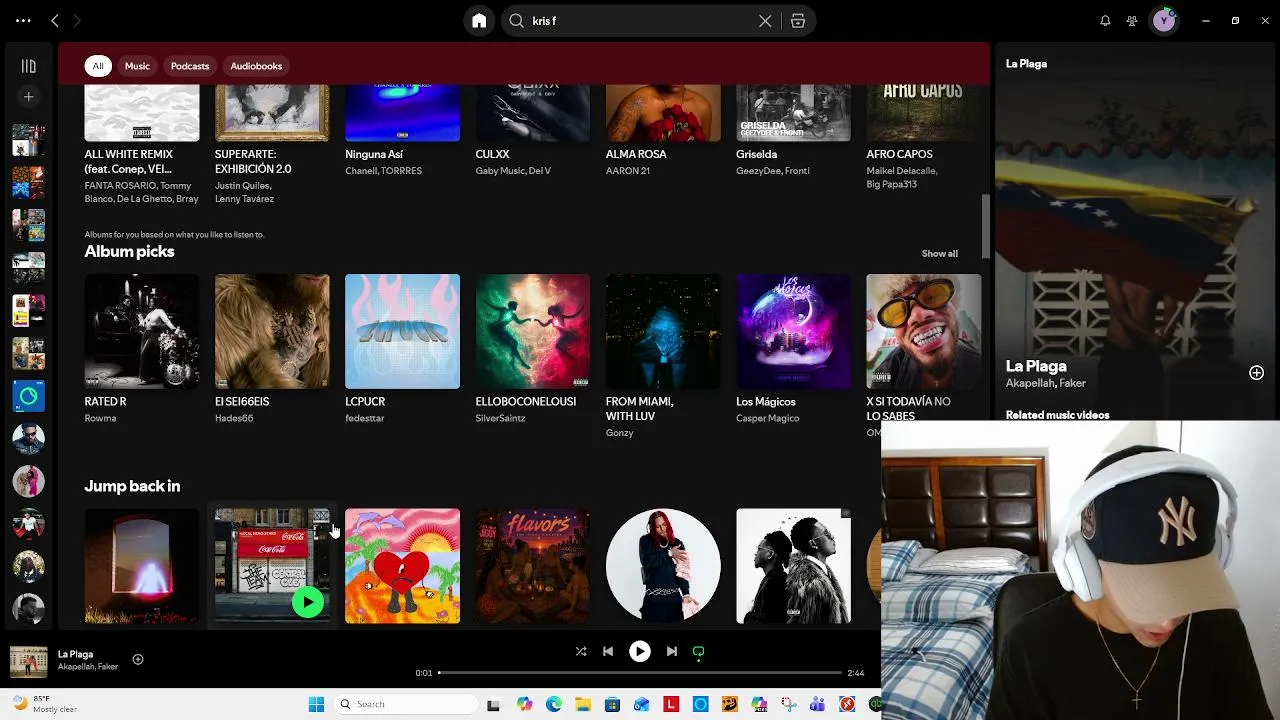The width and height of the screenshot is (1280, 720).
Task: Open Microsoft Edge from the taskbar
Action: 554,704
